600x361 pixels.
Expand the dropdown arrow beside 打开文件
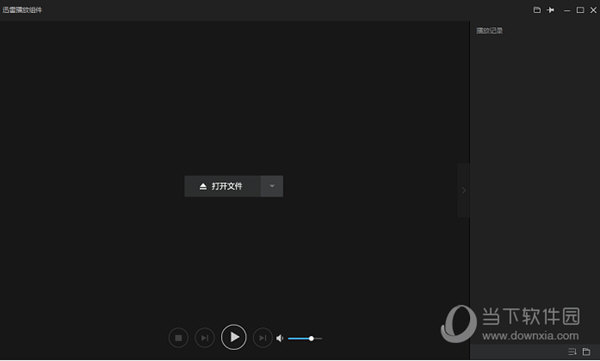[272, 186]
